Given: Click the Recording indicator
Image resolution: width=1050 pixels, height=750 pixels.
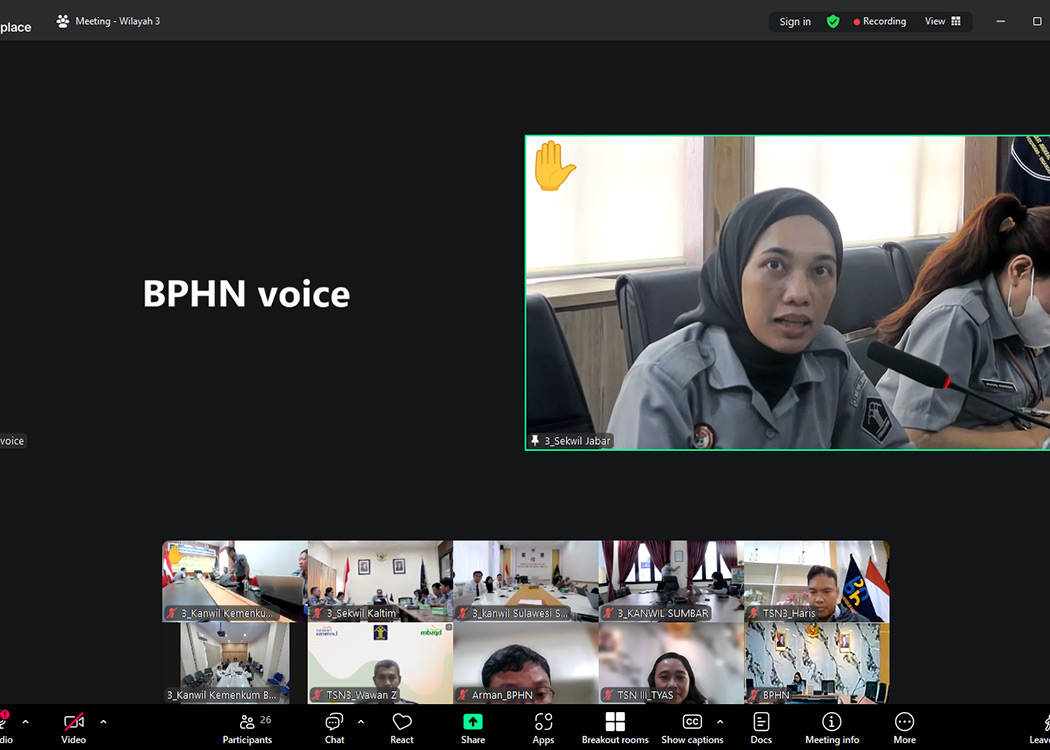Looking at the screenshot, I should click(x=880, y=21).
